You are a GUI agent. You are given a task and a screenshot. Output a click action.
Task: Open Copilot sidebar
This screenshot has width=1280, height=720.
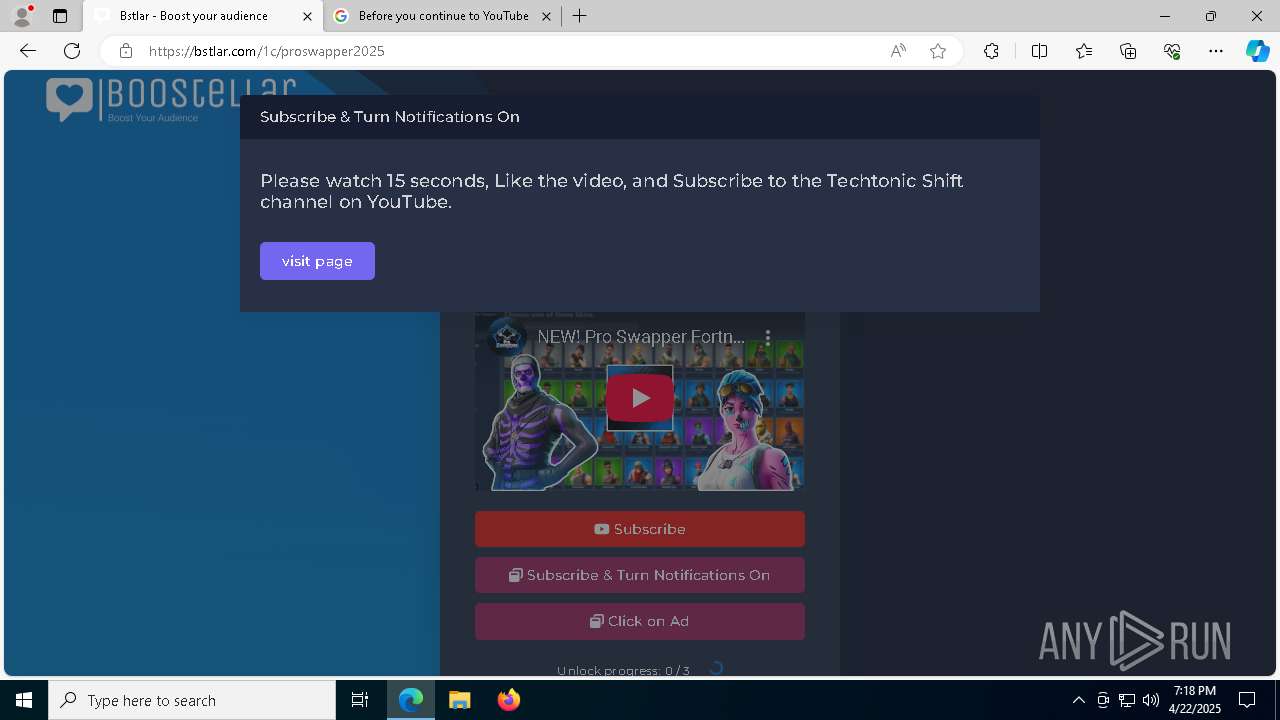[x=1257, y=51]
